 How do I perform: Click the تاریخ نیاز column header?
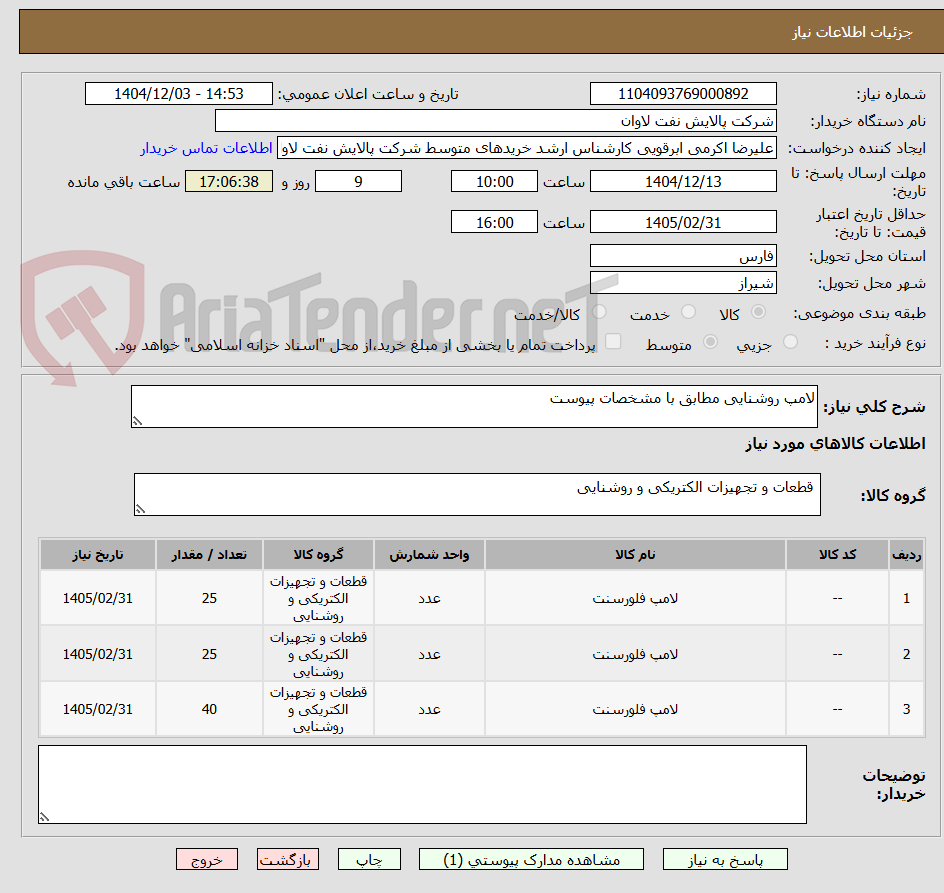(98, 555)
